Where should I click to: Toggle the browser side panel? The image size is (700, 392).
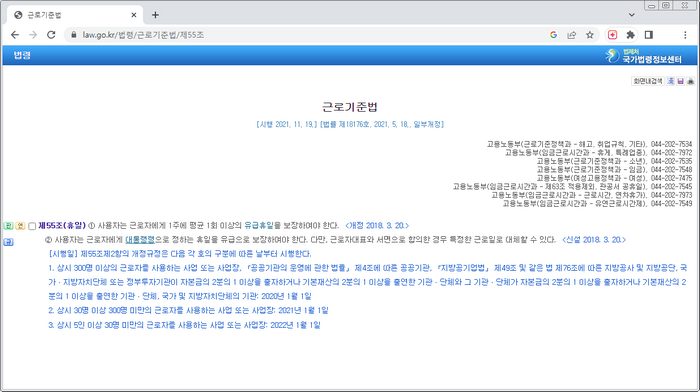(649, 35)
